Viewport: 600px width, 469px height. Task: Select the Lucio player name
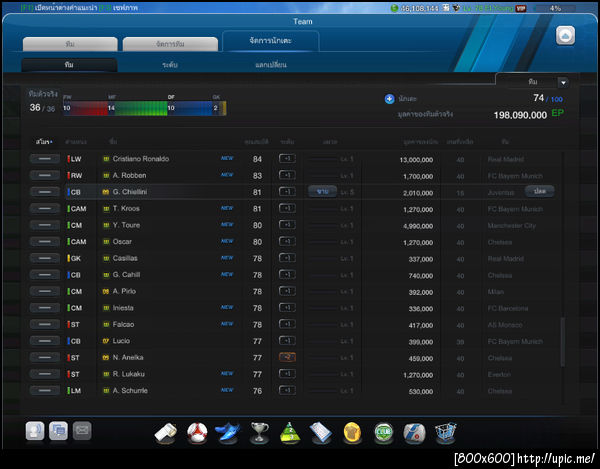tap(121, 341)
